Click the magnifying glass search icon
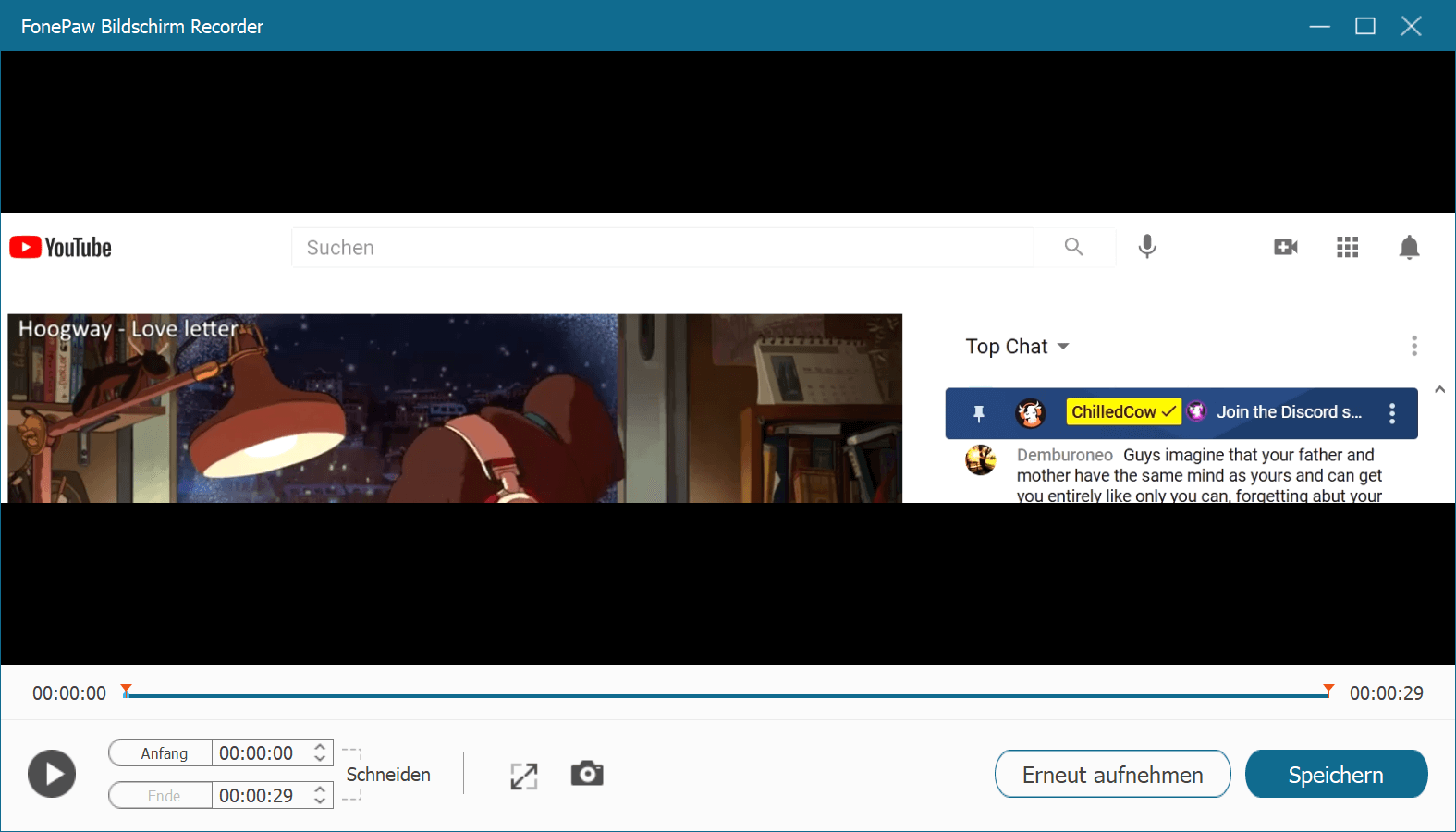 pos(1073,247)
